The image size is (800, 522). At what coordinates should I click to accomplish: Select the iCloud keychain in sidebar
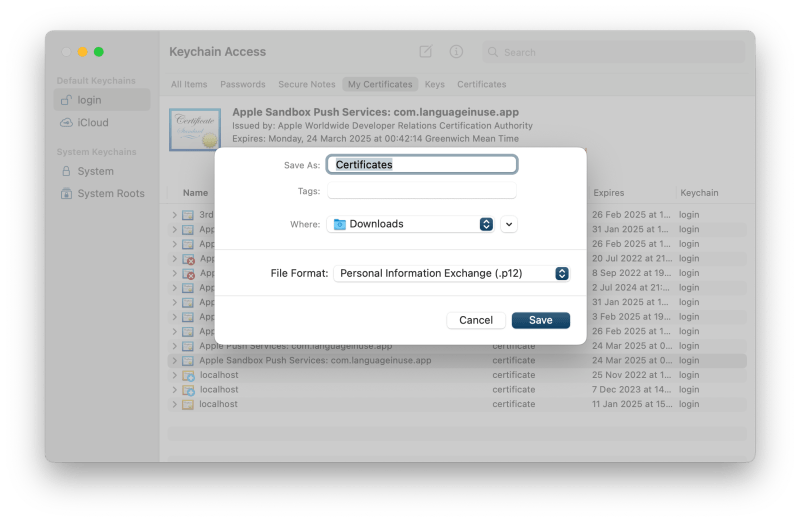102,122
